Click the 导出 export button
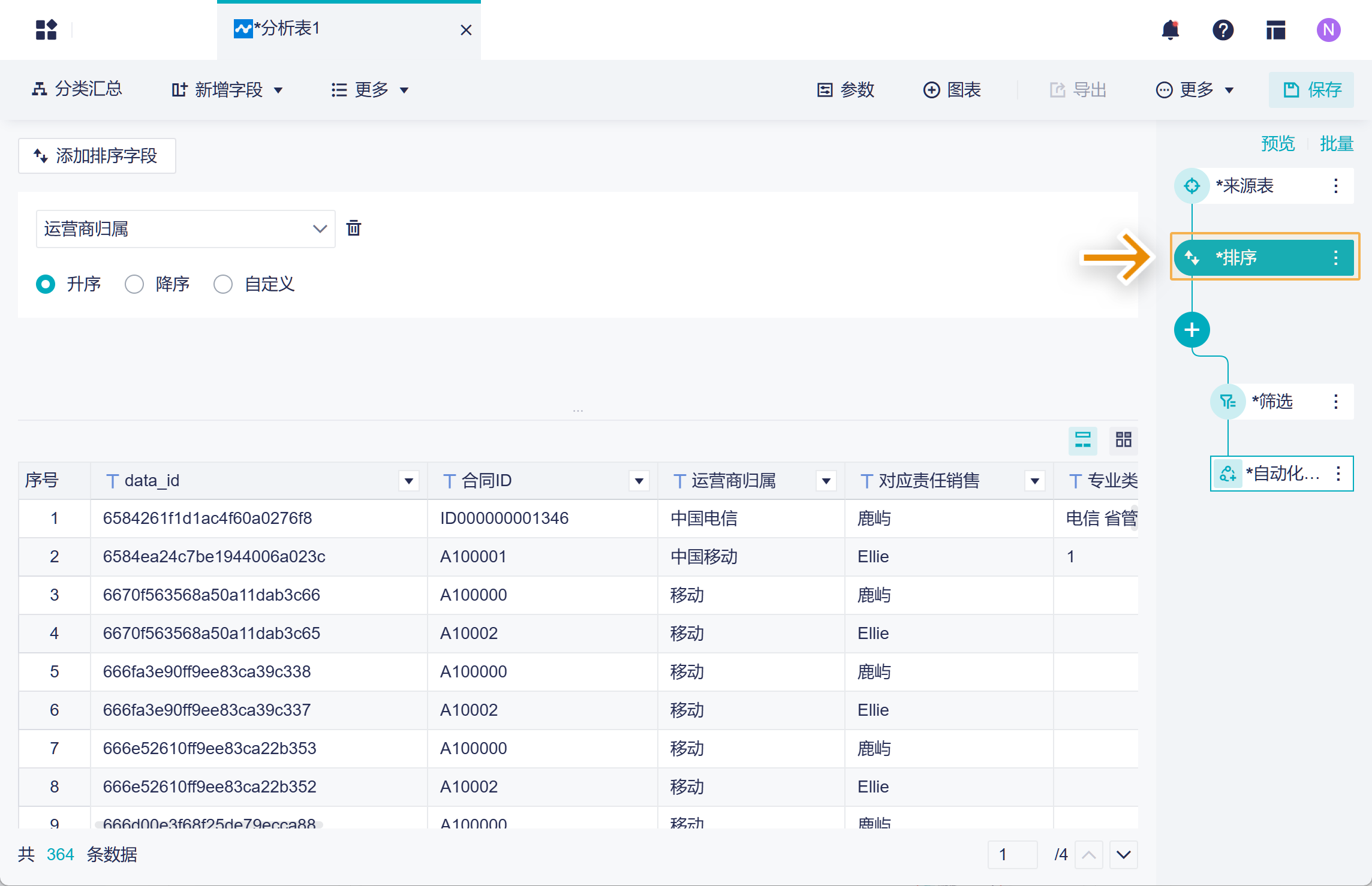This screenshot has height=886, width=1372. [1078, 90]
